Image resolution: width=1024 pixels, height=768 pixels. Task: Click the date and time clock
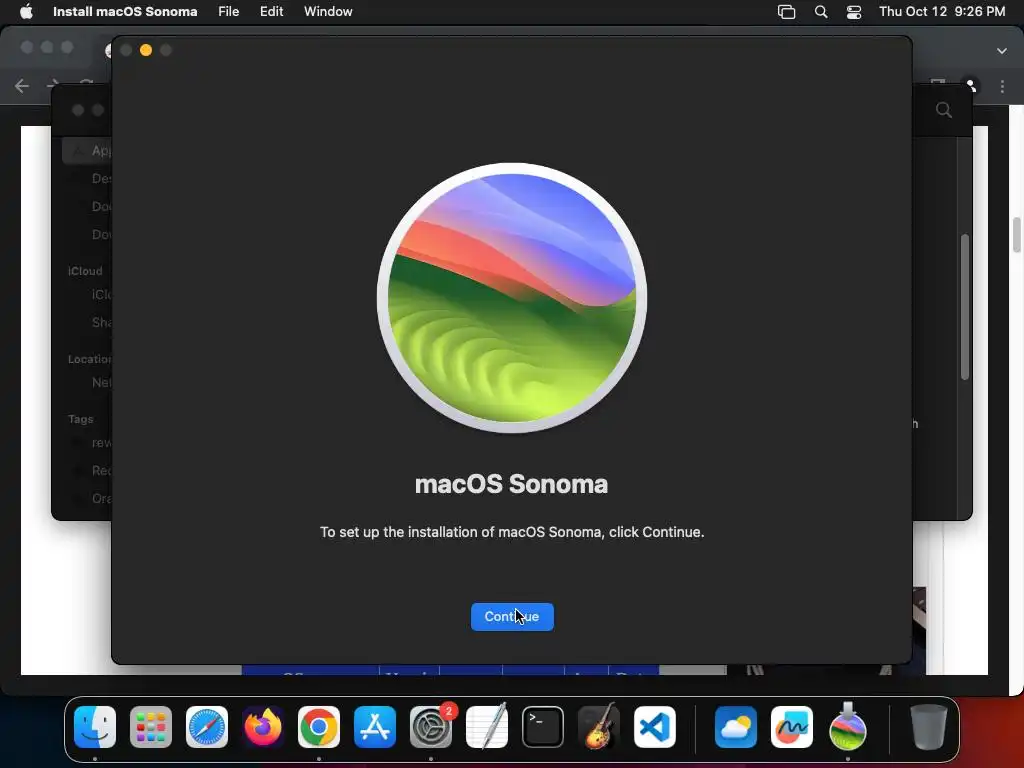pos(942,11)
